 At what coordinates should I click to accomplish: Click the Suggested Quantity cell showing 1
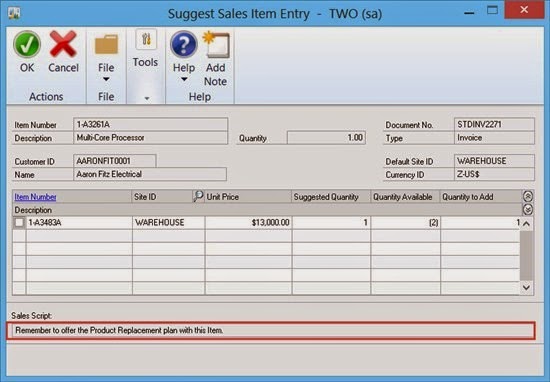331,223
